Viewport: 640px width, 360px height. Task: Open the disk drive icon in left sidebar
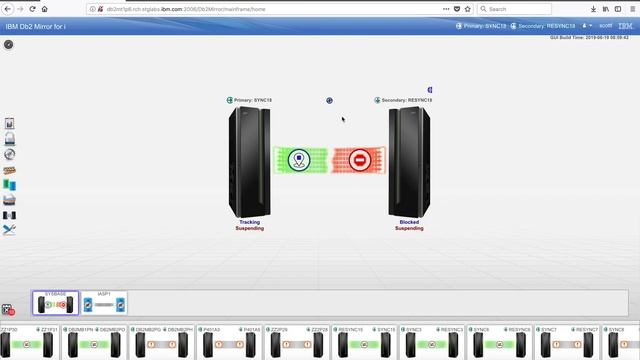(x=9, y=139)
